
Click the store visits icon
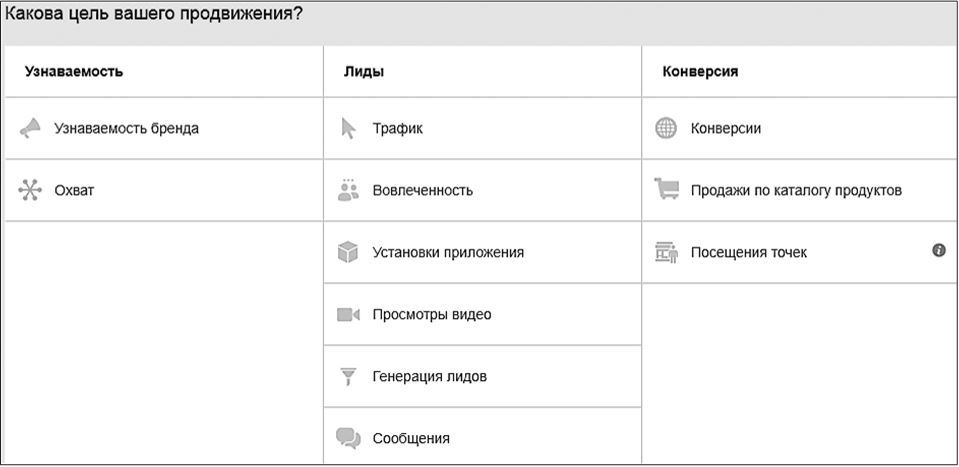(666, 252)
